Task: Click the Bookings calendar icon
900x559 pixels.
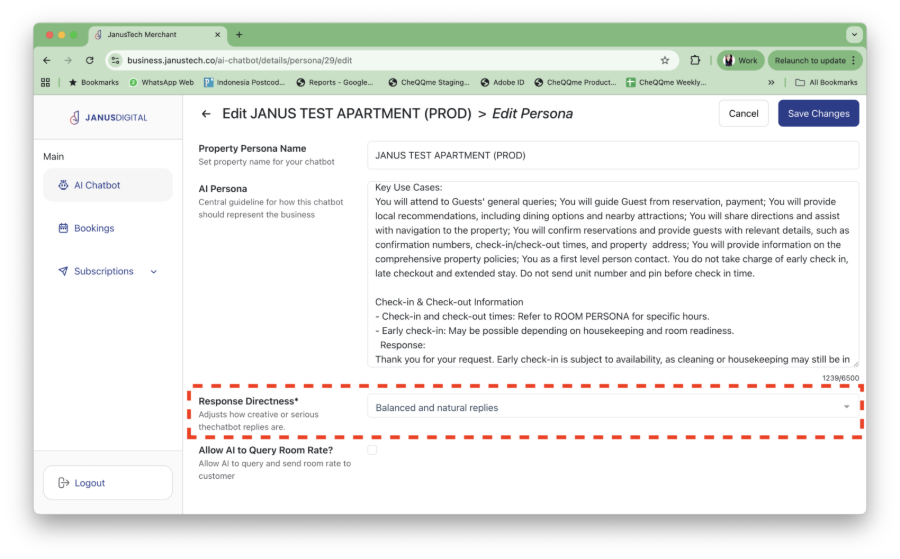Action: click(63, 228)
